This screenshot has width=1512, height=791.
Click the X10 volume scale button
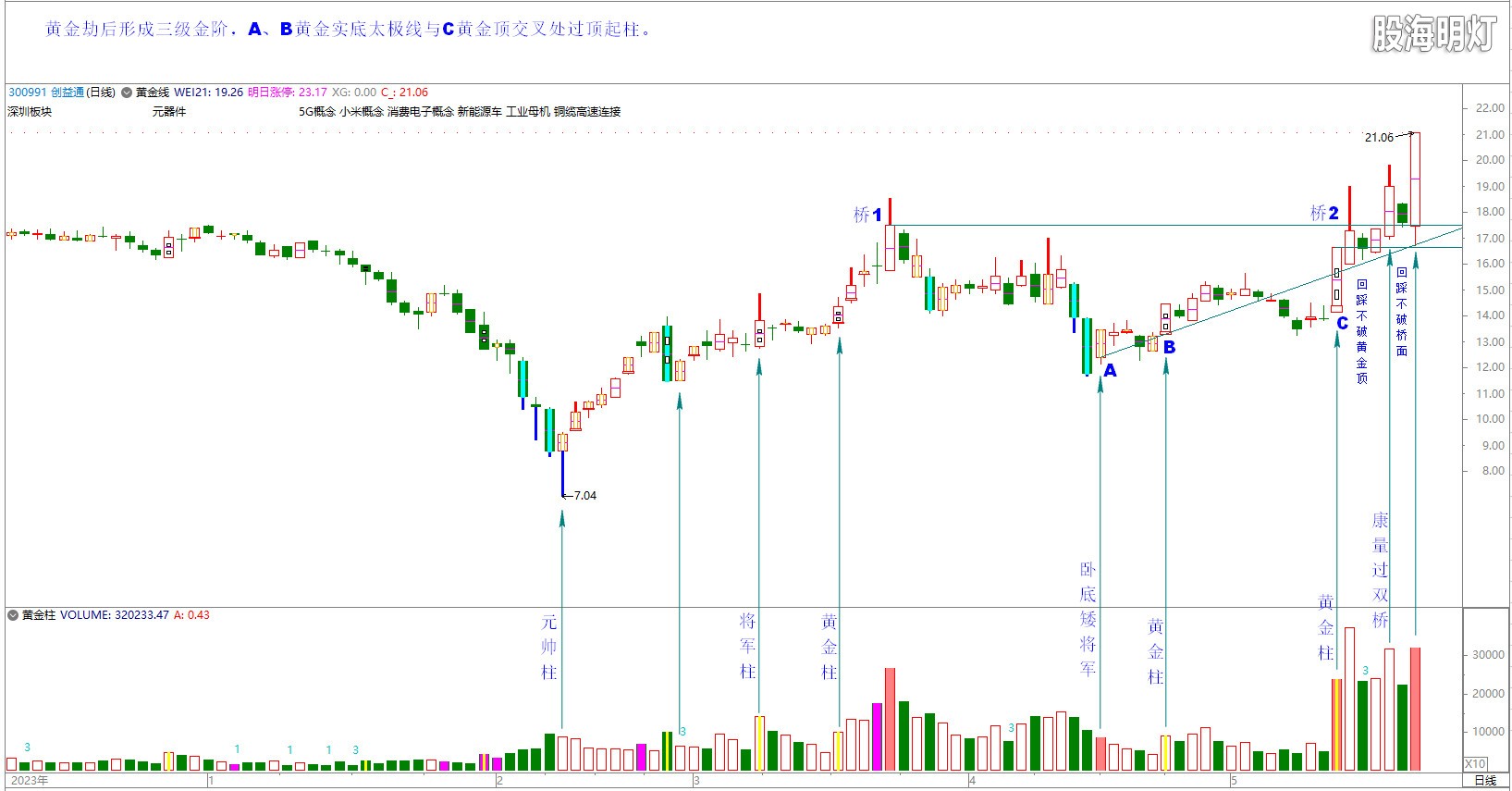coord(1475,764)
